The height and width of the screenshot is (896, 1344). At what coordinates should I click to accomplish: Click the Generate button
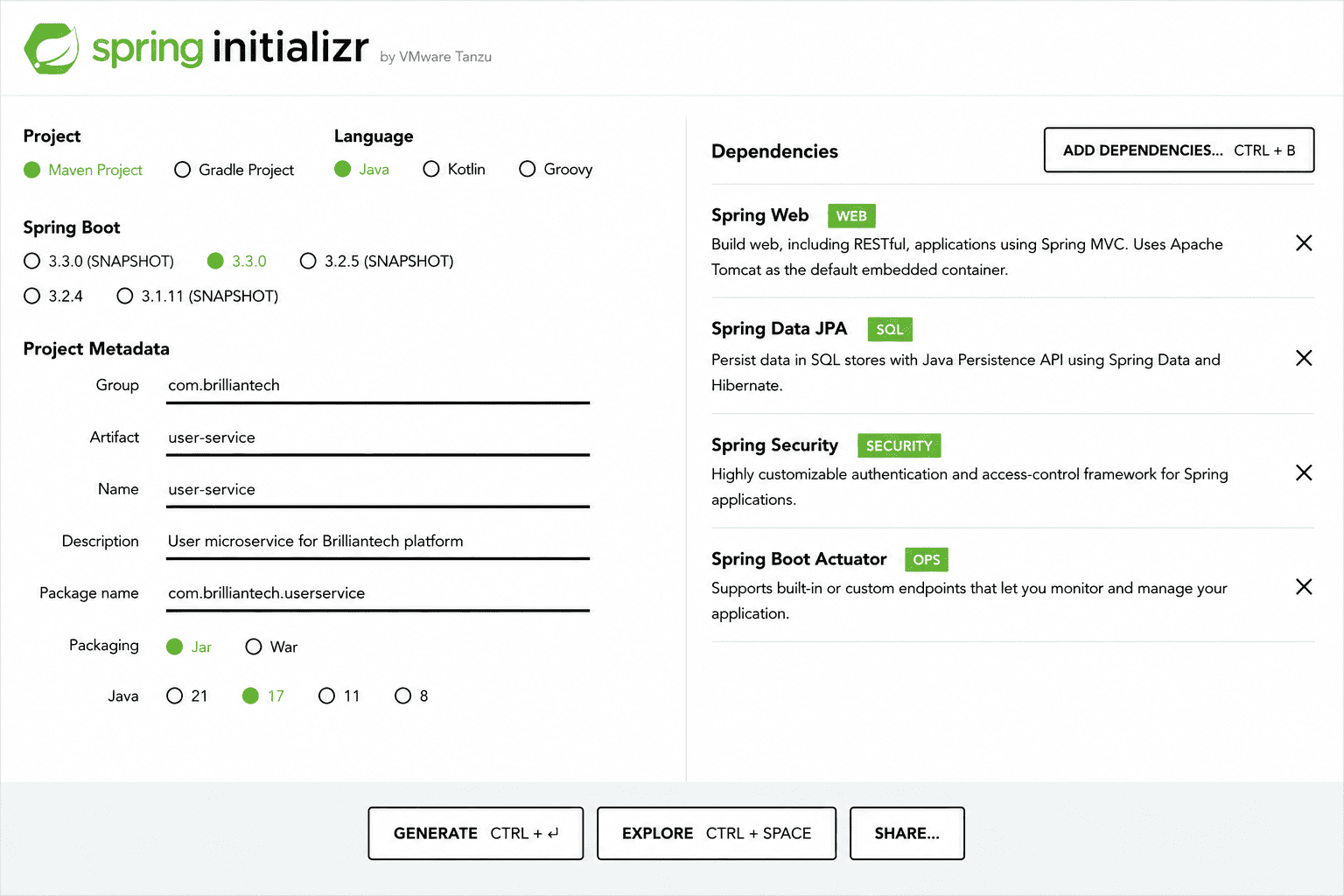(x=475, y=833)
